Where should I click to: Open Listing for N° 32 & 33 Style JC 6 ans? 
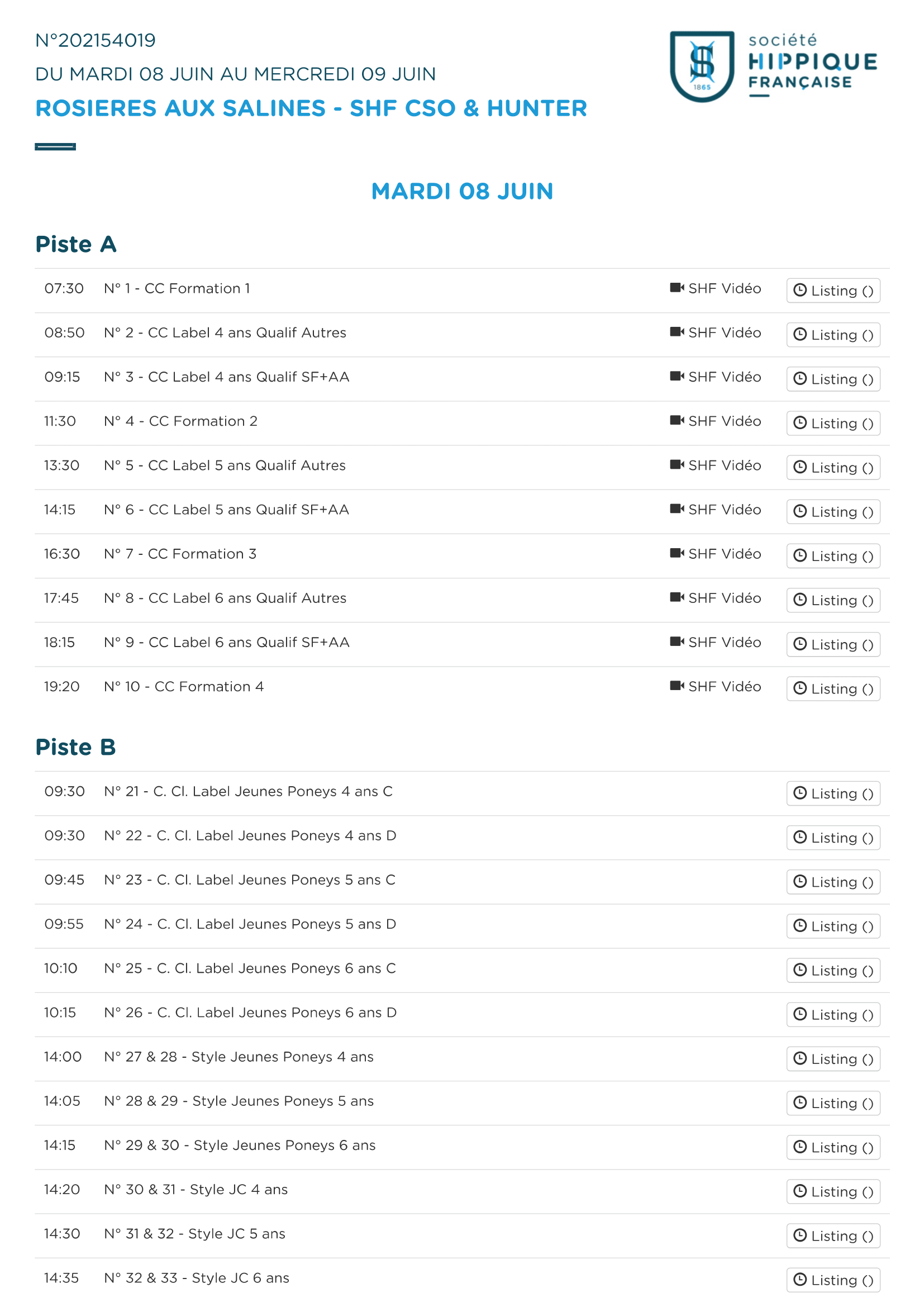click(833, 1280)
